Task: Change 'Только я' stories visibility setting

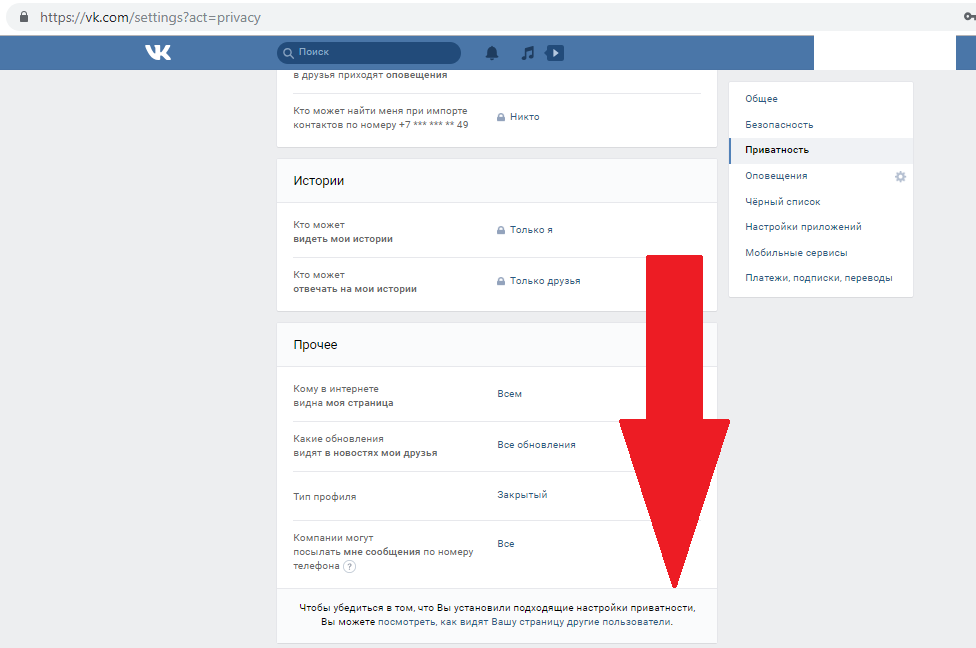Action: coord(530,230)
